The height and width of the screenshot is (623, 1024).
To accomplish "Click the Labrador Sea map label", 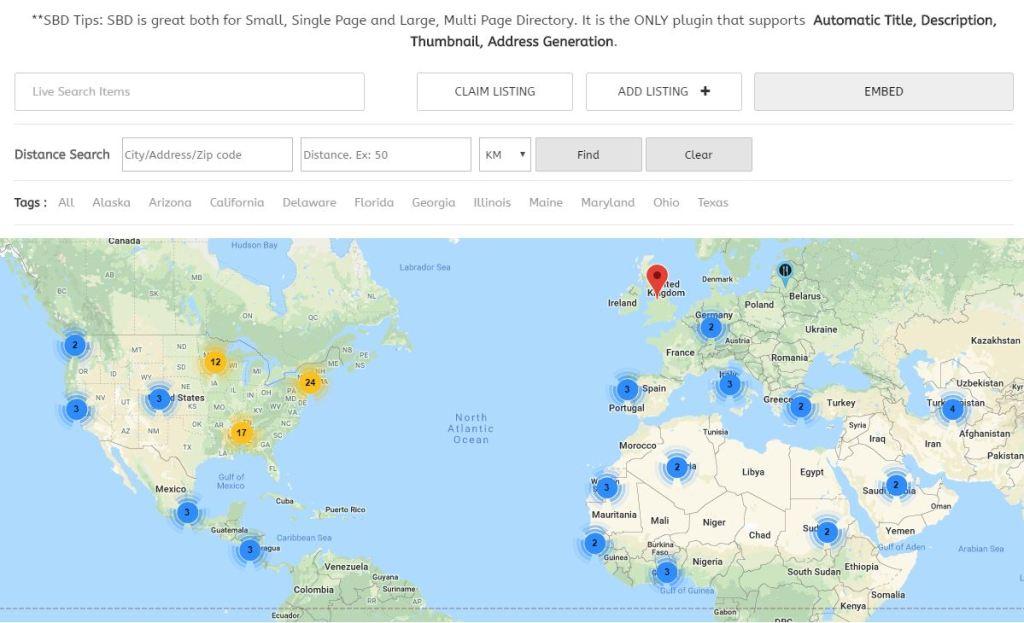I will coord(425,267).
